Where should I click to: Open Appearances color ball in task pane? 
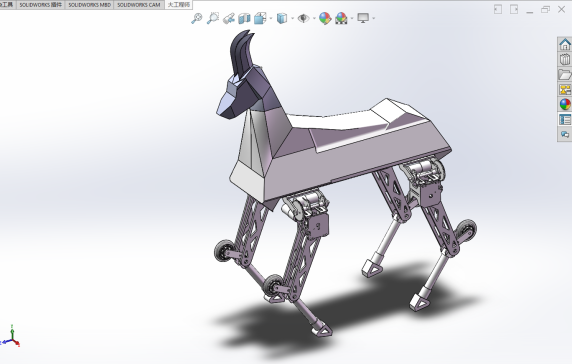(565, 104)
